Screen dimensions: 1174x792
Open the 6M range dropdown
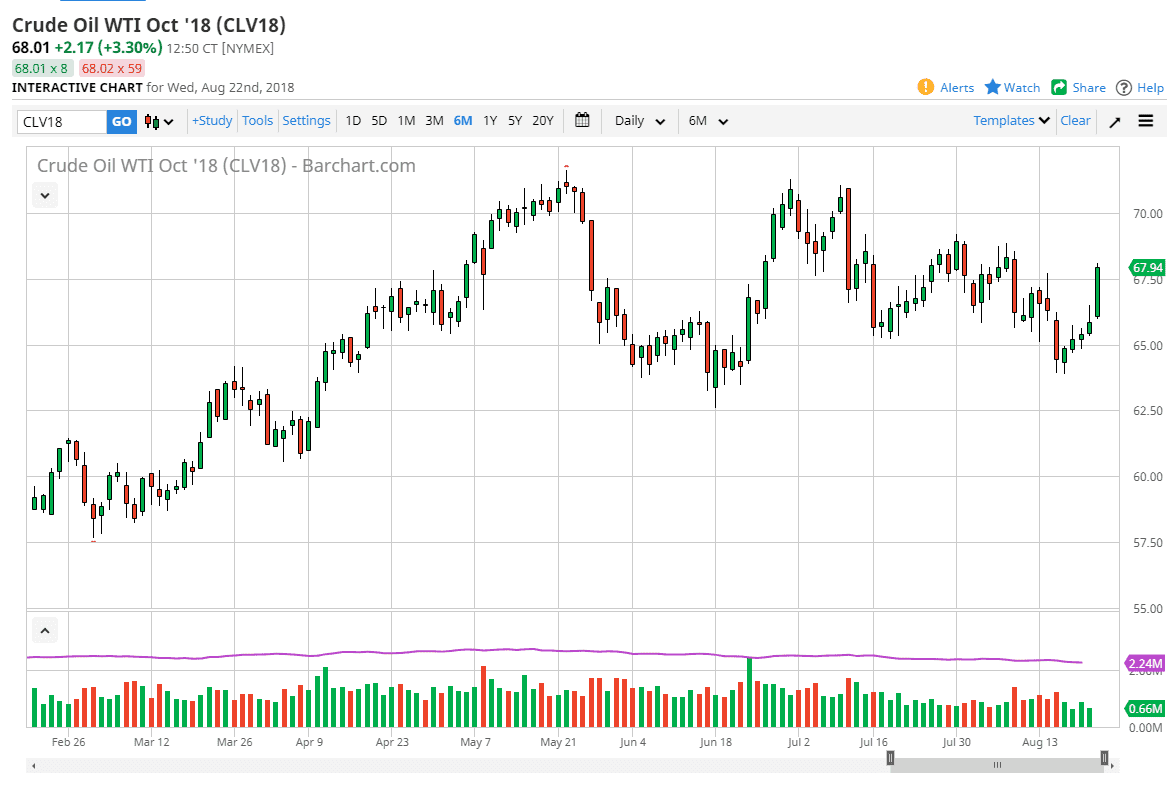[x=707, y=120]
